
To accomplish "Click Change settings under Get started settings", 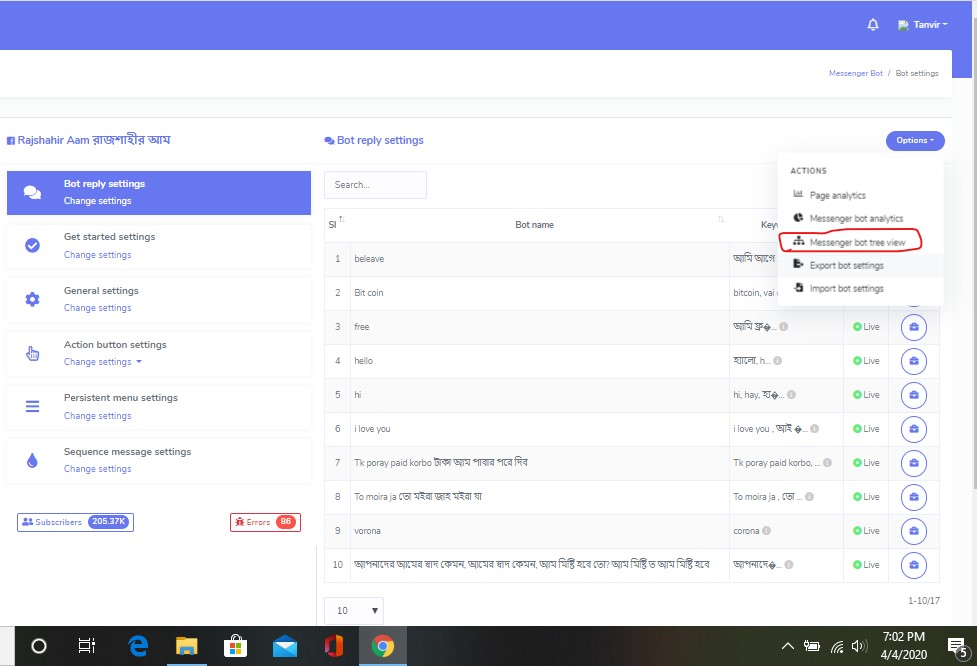I will tap(97, 255).
